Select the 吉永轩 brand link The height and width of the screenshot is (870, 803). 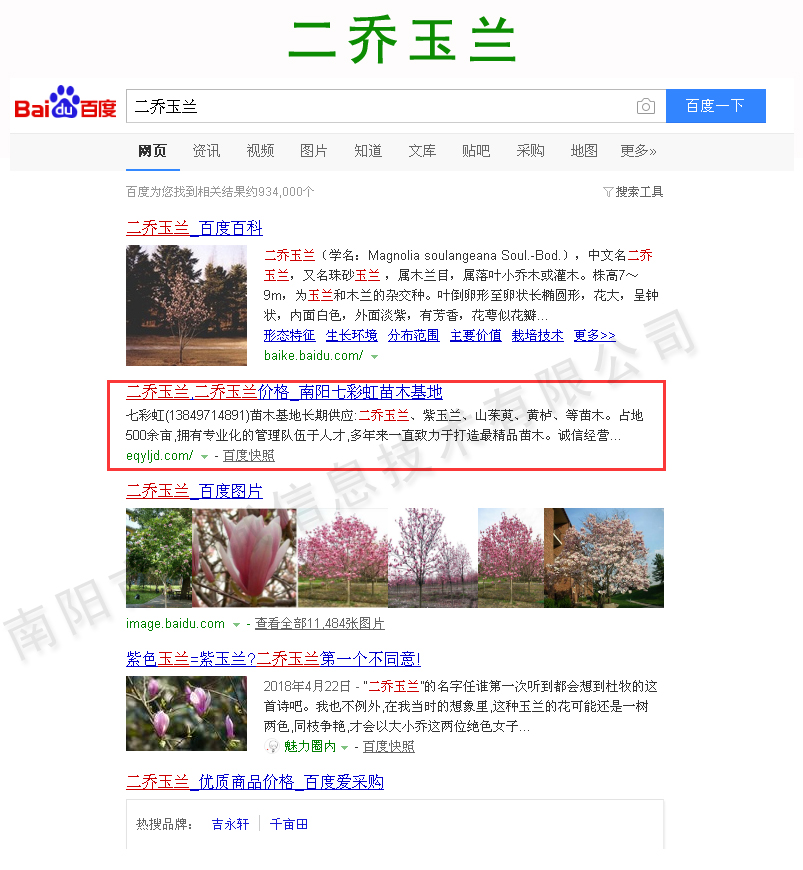[230, 824]
